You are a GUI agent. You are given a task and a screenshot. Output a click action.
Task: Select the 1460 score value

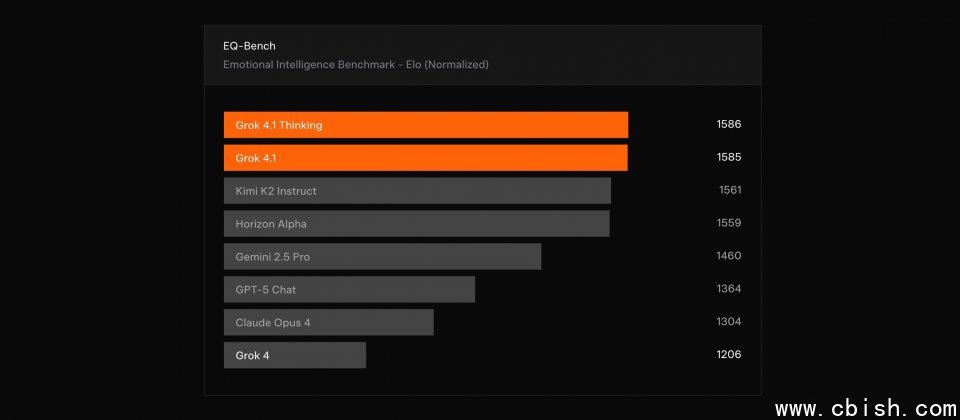728,257
